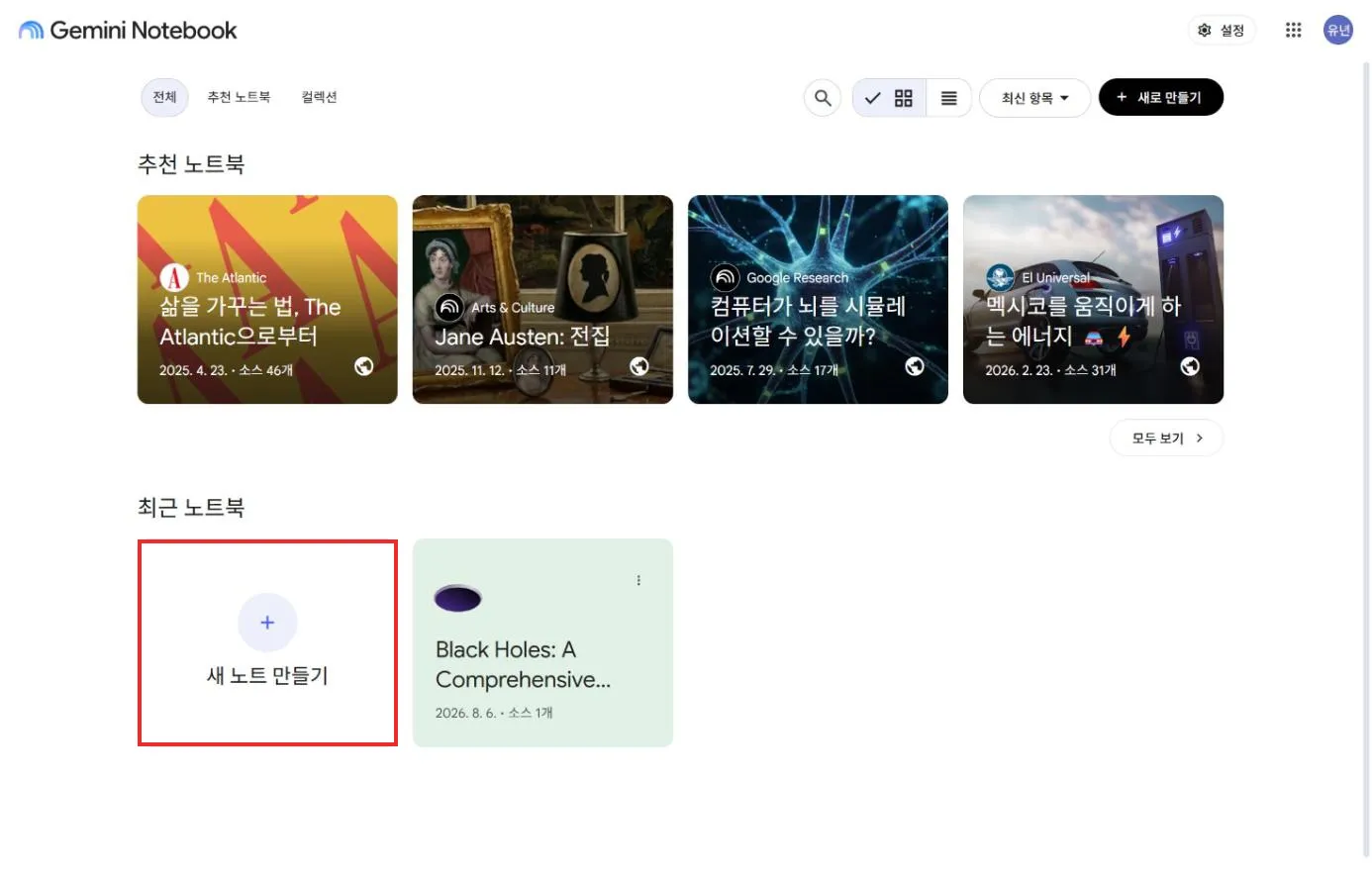Screen dimensions: 1372x878
Task: Click the 2026. 8. 6. · 소스 1개 text
Action: click(494, 713)
